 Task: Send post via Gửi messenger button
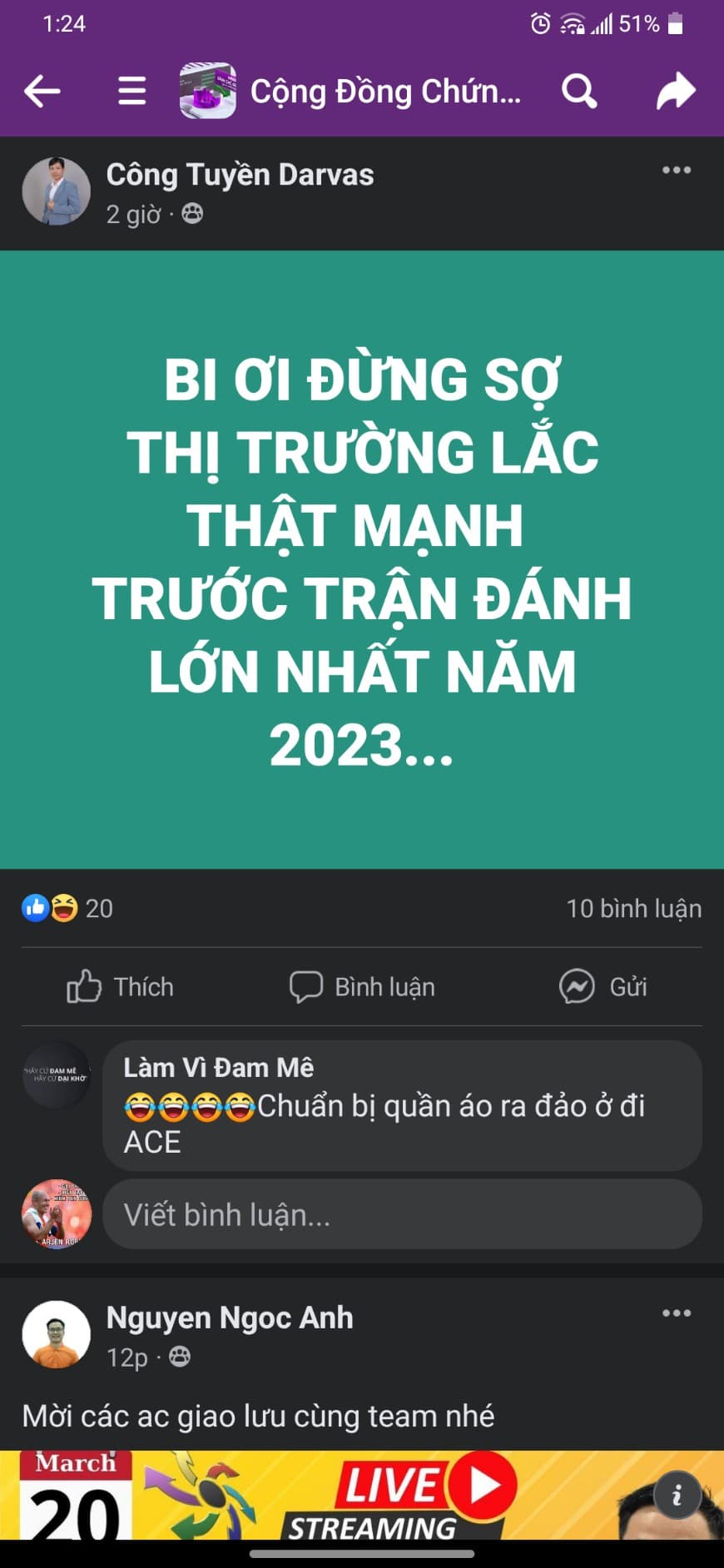point(603,986)
